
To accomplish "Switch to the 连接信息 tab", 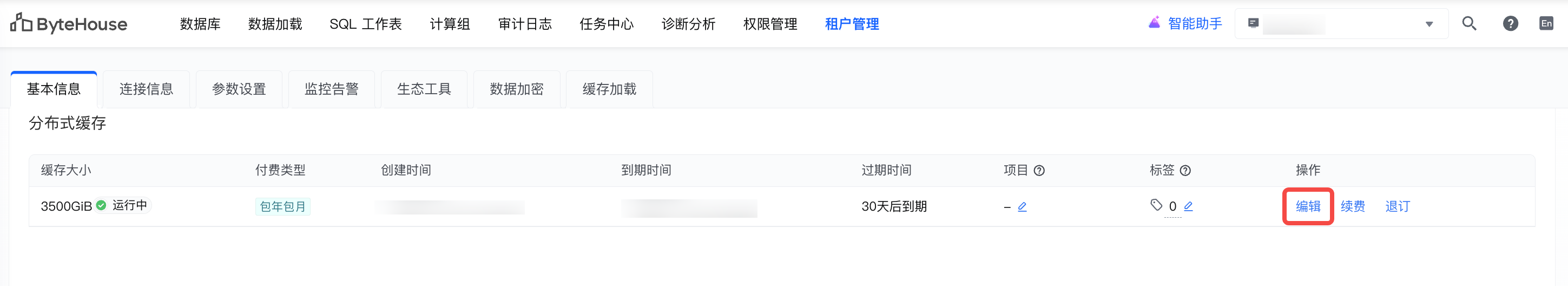I will tap(146, 89).
